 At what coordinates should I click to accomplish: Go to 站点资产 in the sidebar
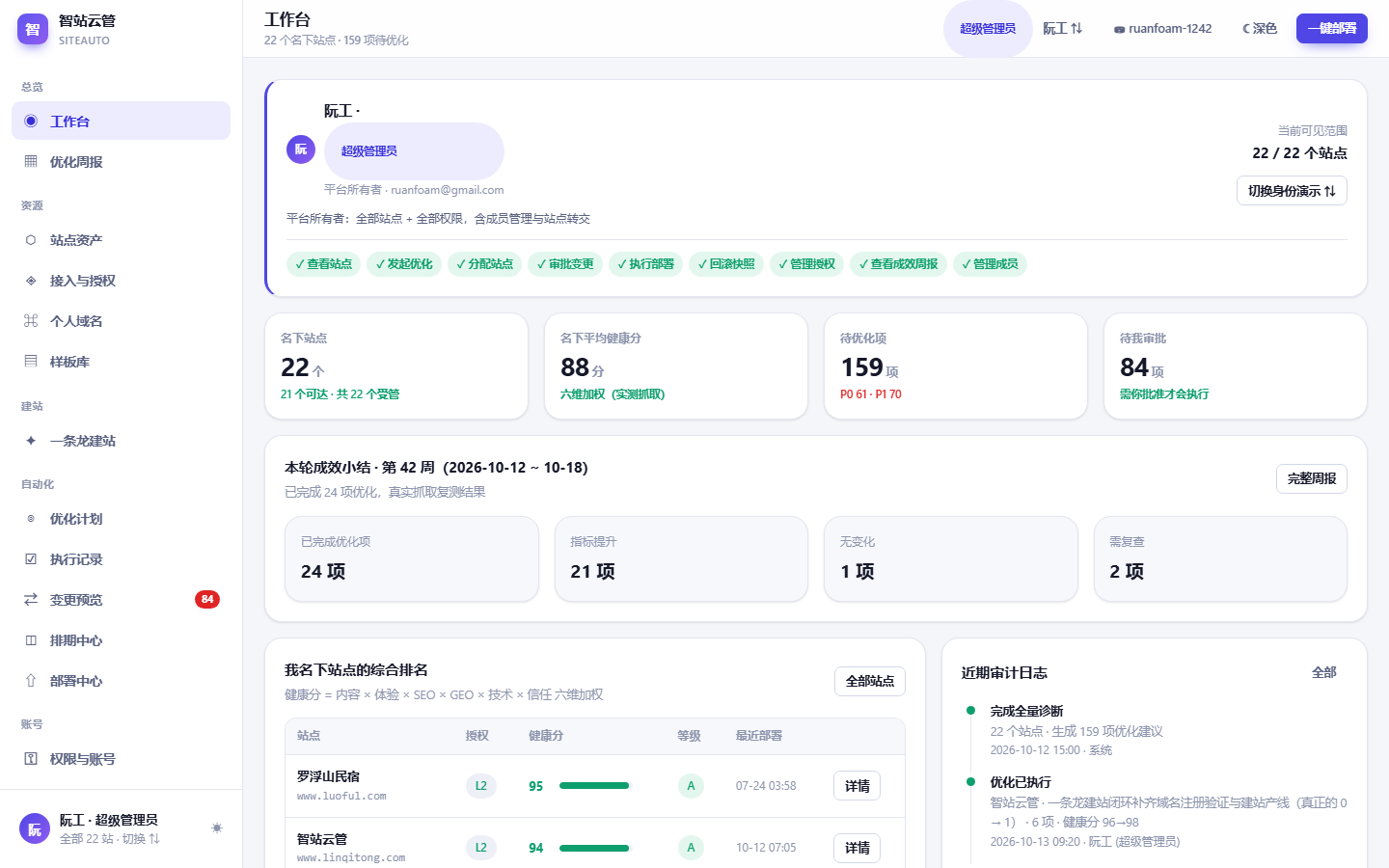pyautogui.click(x=121, y=240)
